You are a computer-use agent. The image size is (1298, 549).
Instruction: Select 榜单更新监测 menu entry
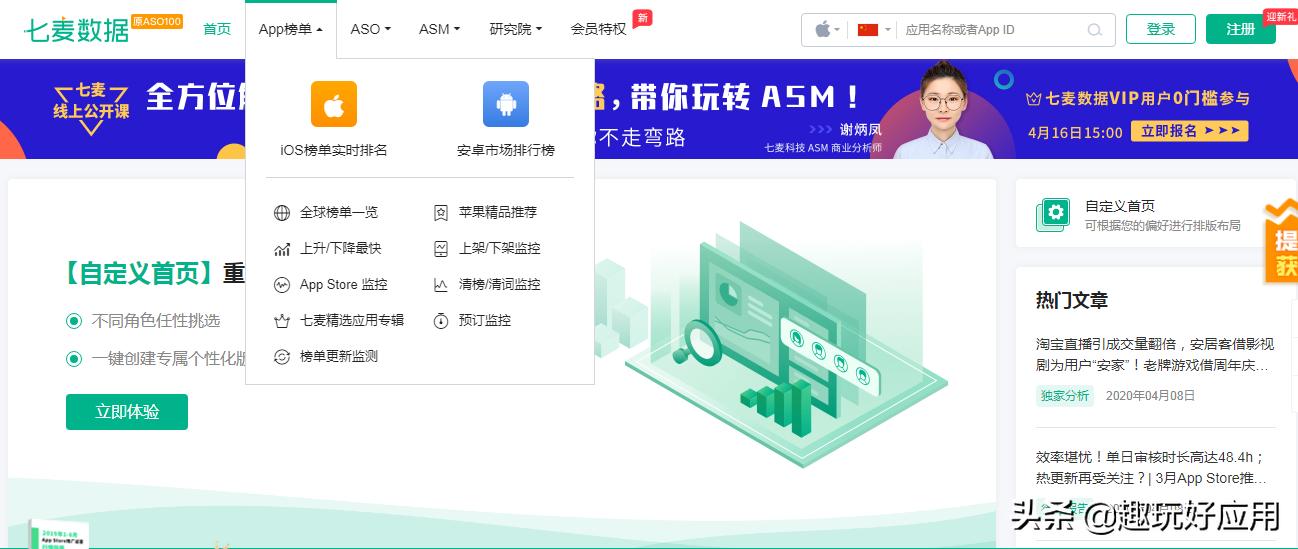click(x=339, y=356)
